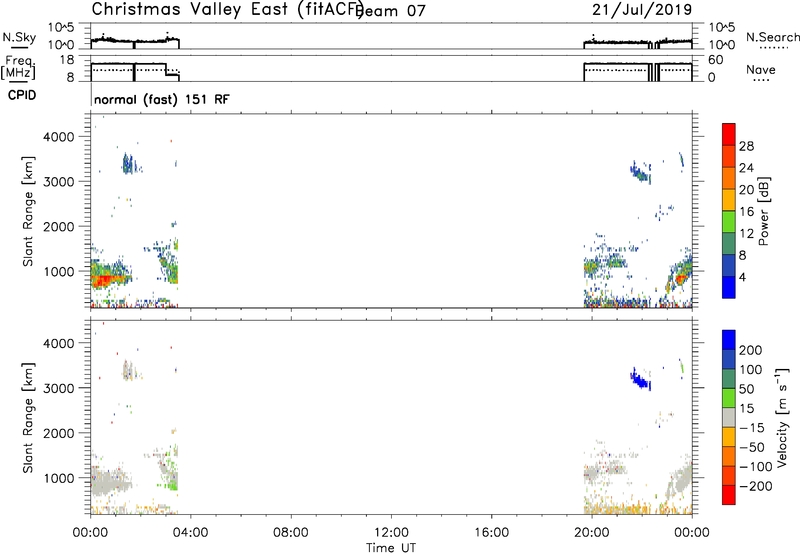Pick the bright blue bottom segment of Power colorbar

(x=729, y=287)
